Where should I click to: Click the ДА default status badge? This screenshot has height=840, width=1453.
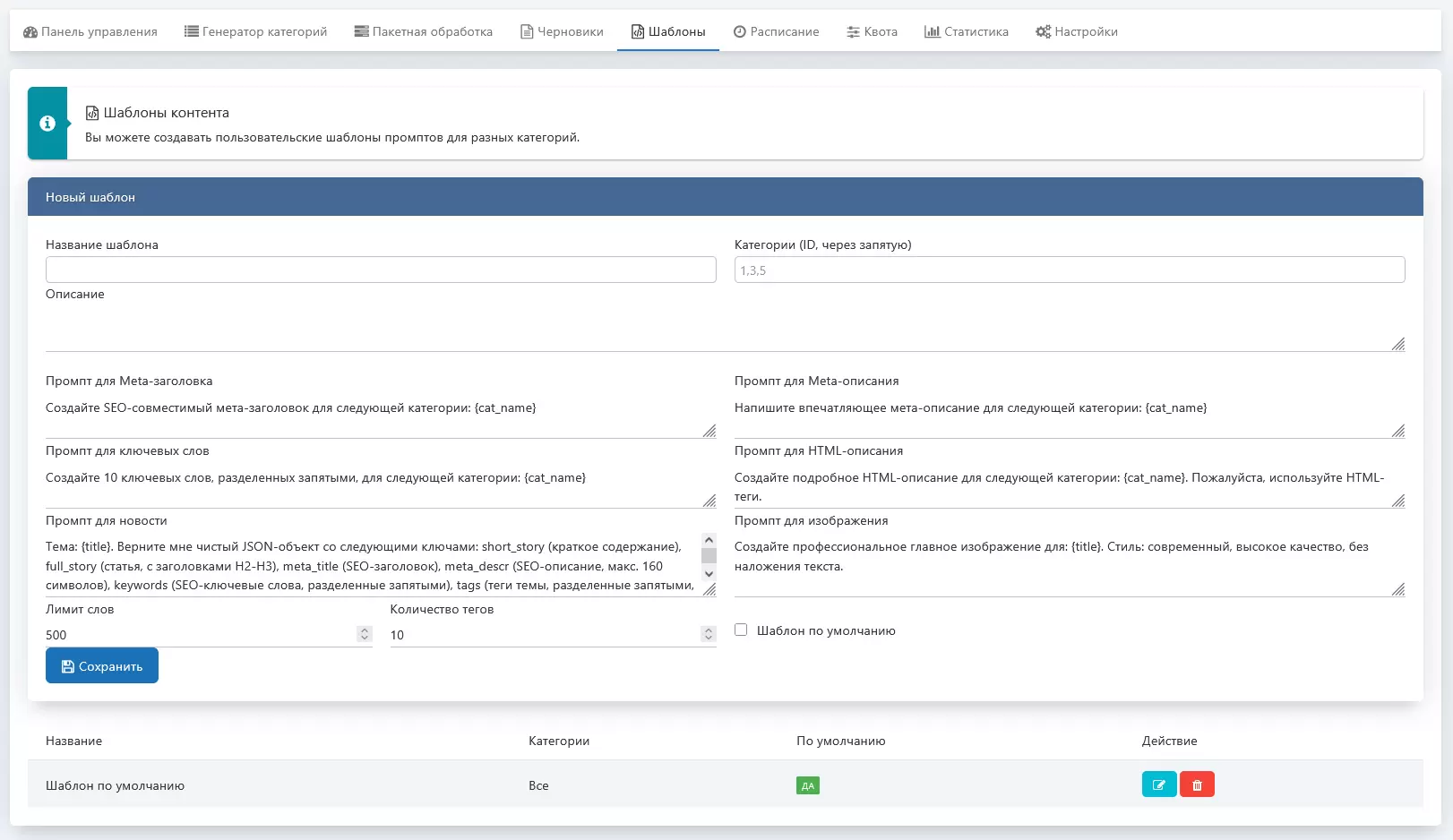pyautogui.click(x=807, y=785)
